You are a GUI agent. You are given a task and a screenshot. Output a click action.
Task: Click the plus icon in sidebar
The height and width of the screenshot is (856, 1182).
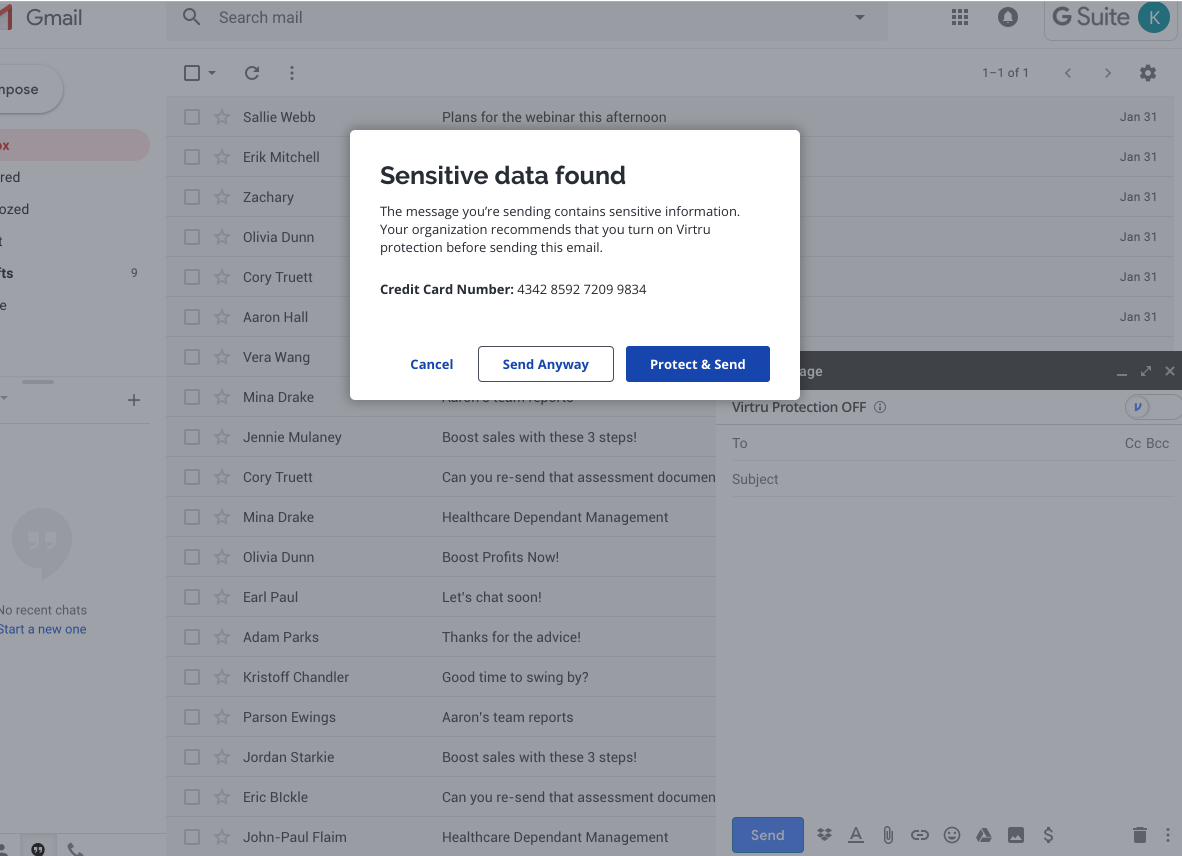133,400
